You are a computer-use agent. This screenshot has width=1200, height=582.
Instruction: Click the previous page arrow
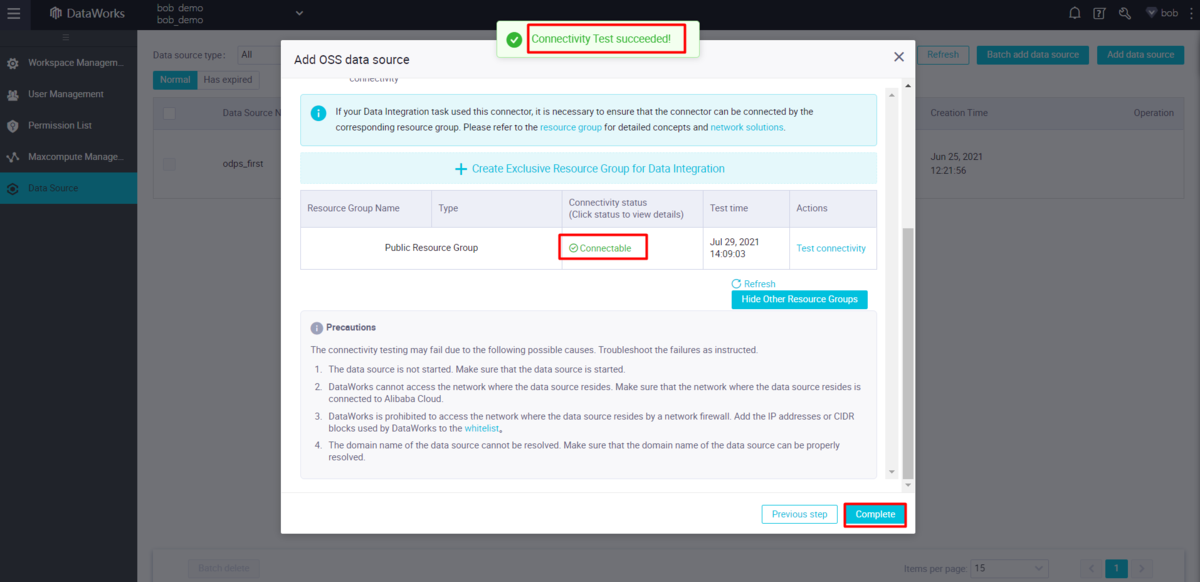click(x=1091, y=567)
